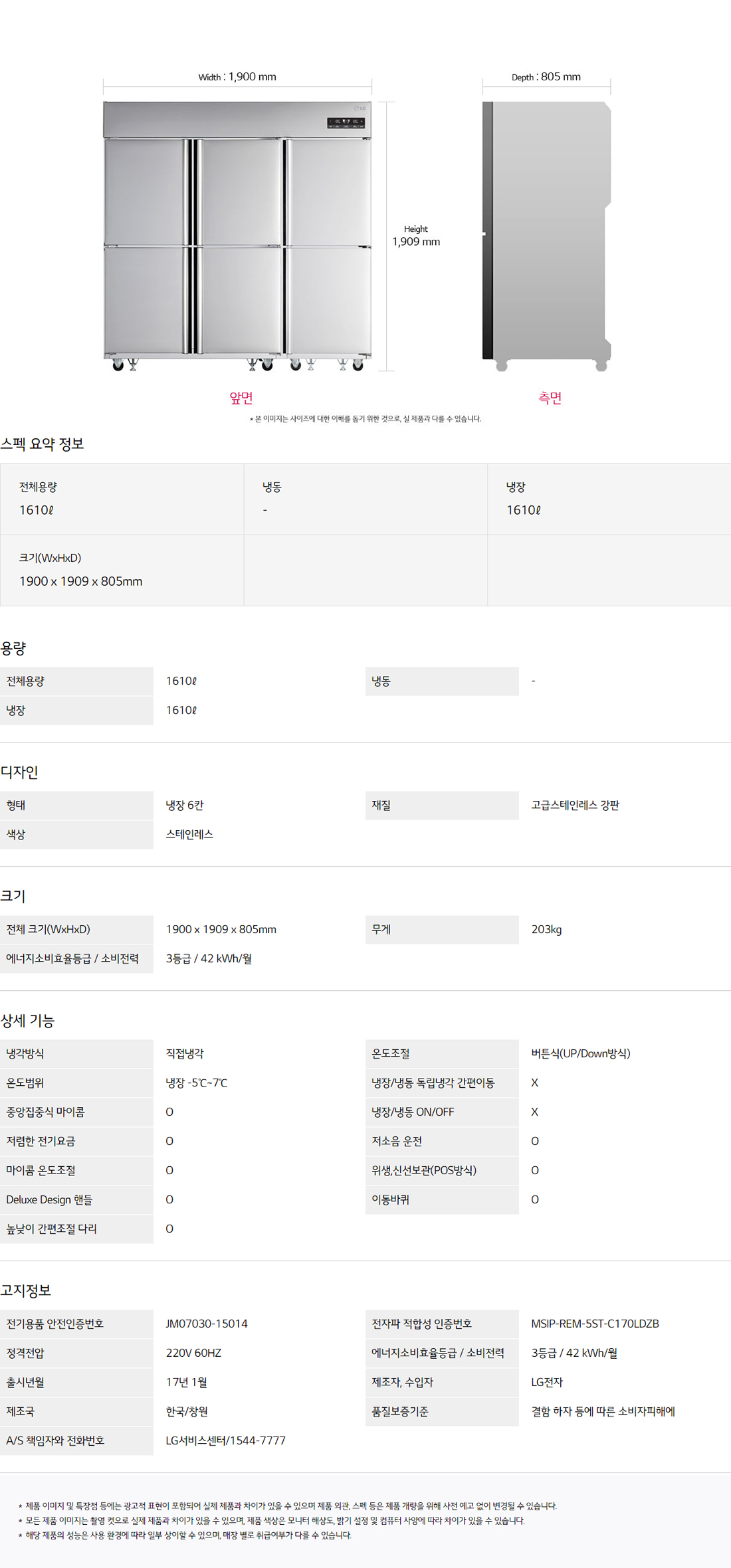
Task: Click the JM07030-15014 safety certification number
Action: [x=207, y=1324]
